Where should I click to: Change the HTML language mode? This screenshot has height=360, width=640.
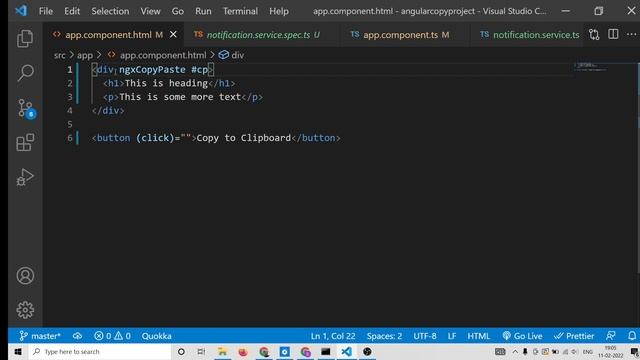[x=478, y=336]
